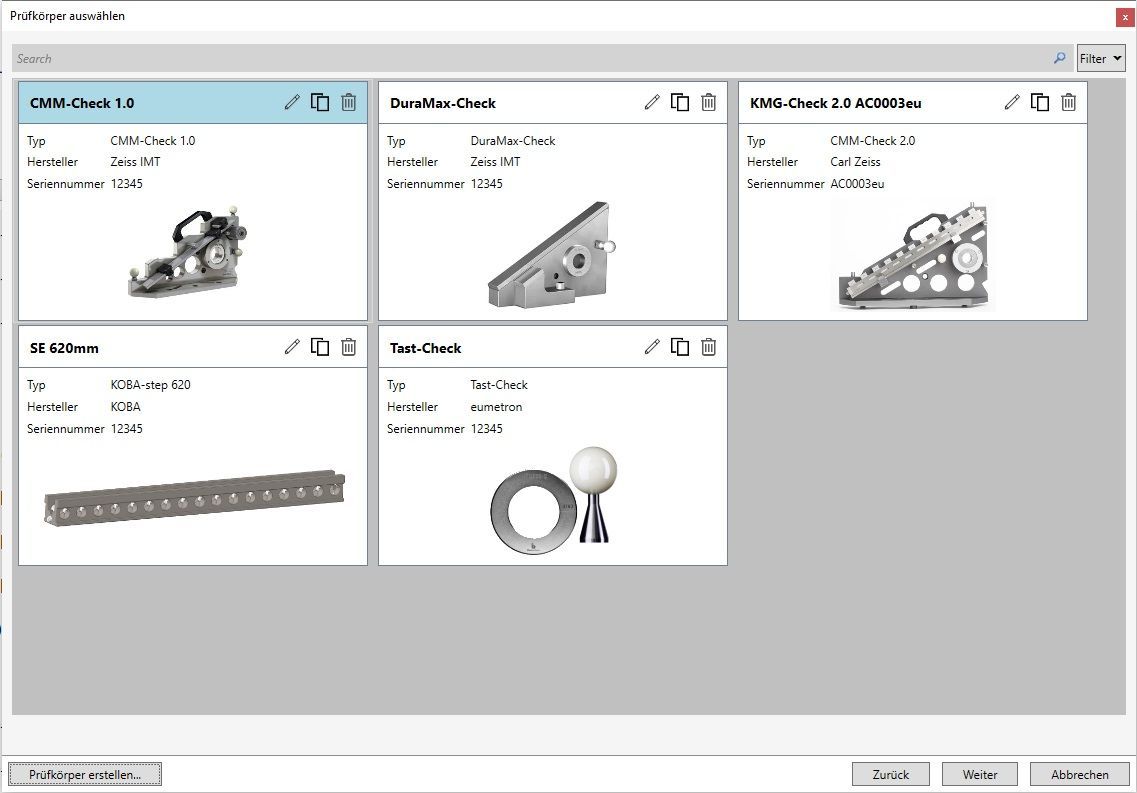Viewport: 1137px width, 793px height.
Task: Click the Prüfkörper erstellen button
Action: 85,774
